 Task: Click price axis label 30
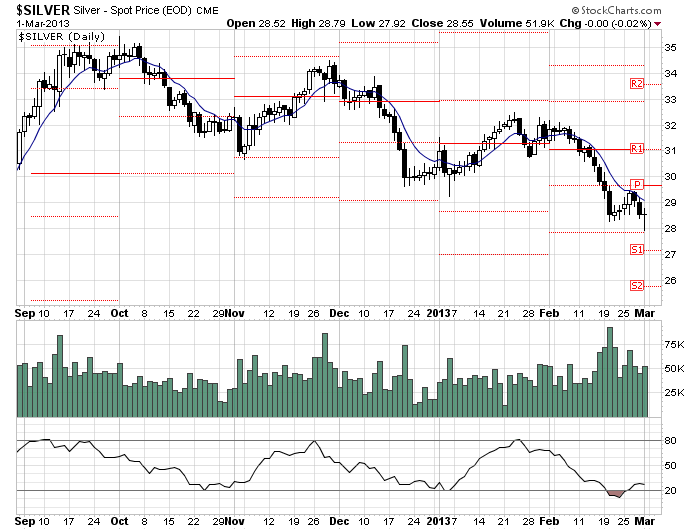pyautogui.click(x=670, y=177)
